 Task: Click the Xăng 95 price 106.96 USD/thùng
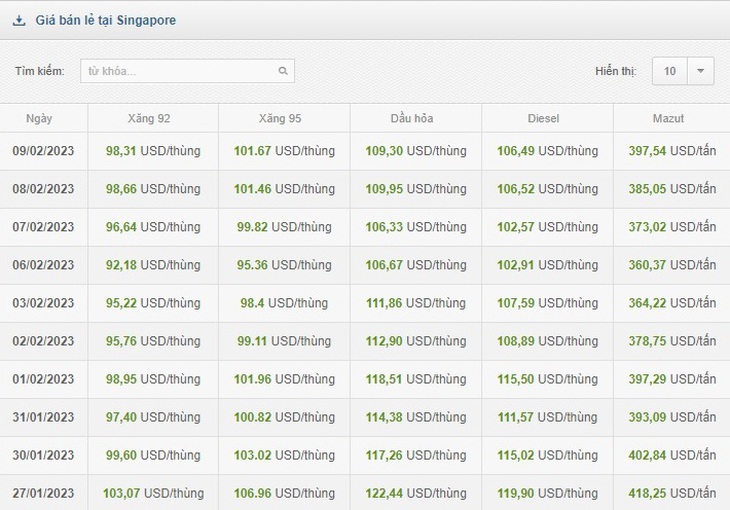coord(284,493)
